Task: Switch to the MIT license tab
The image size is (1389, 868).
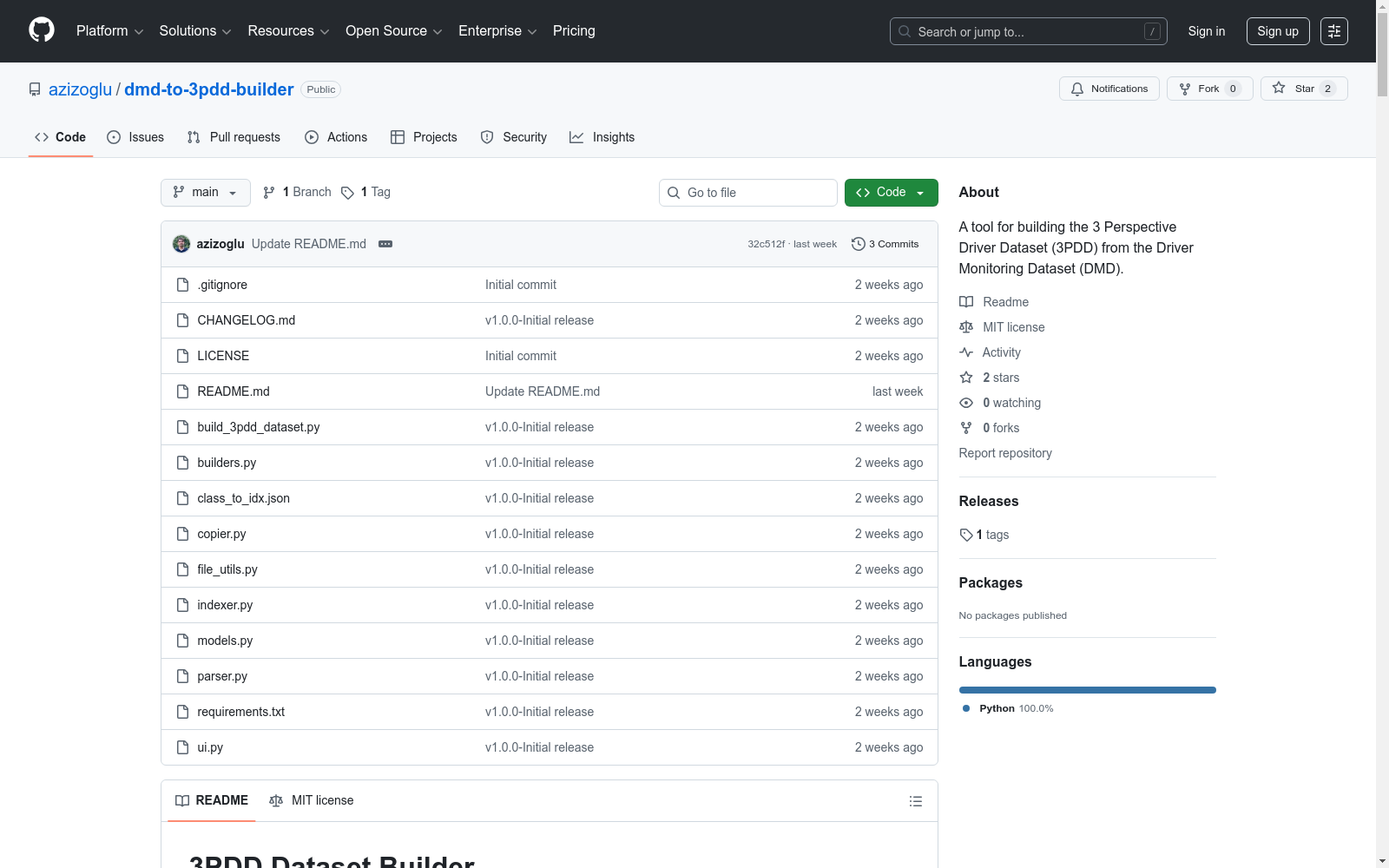Action: (x=312, y=800)
